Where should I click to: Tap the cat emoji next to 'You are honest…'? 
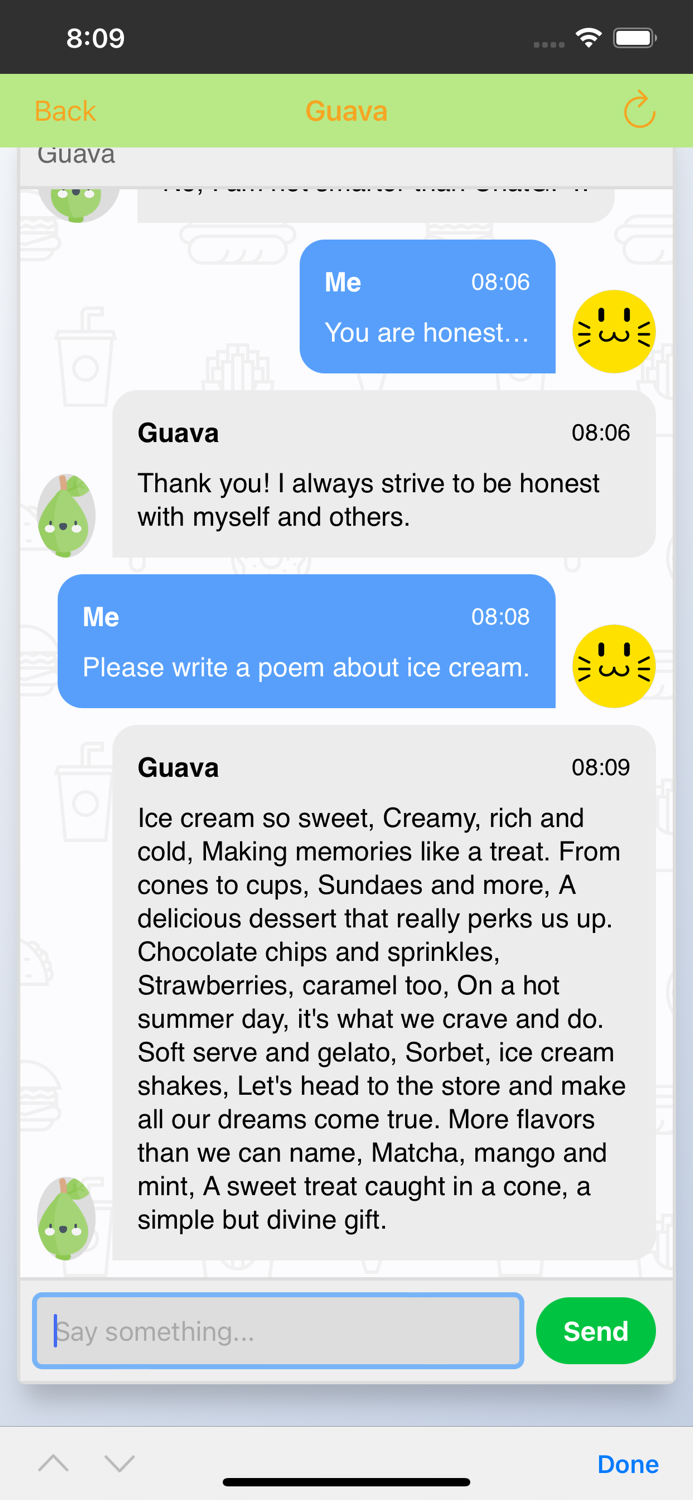pyautogui.click(x=614, y=331)
